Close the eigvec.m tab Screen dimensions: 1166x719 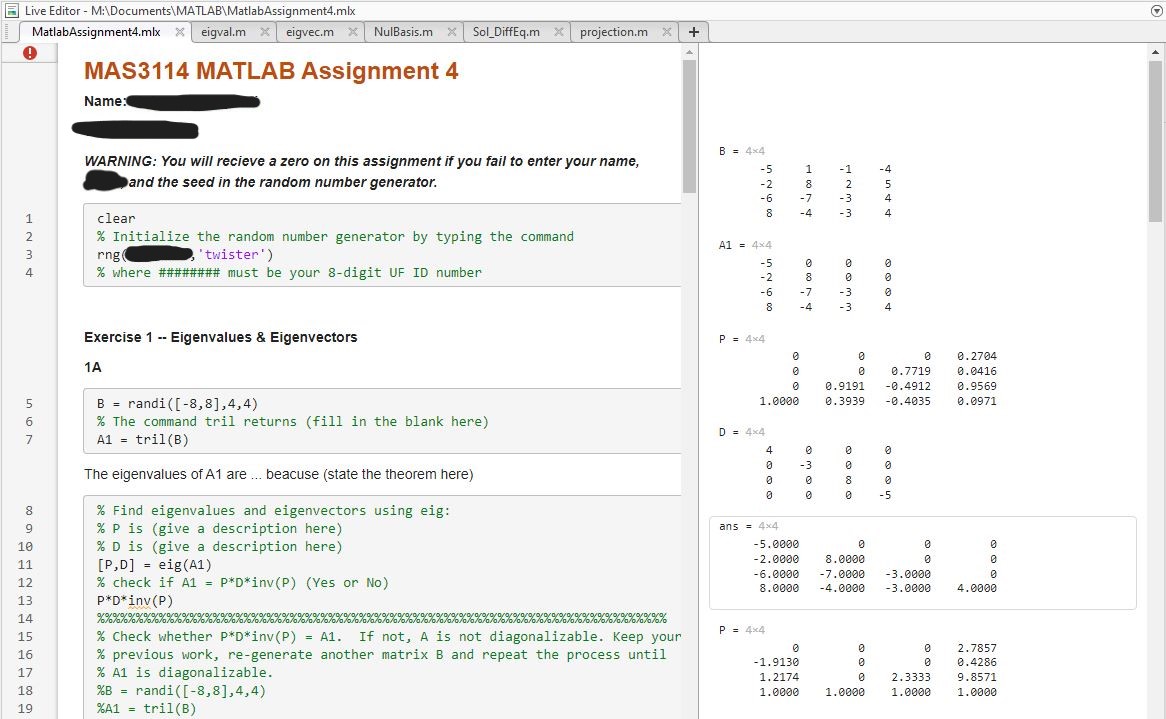(352, 32)
